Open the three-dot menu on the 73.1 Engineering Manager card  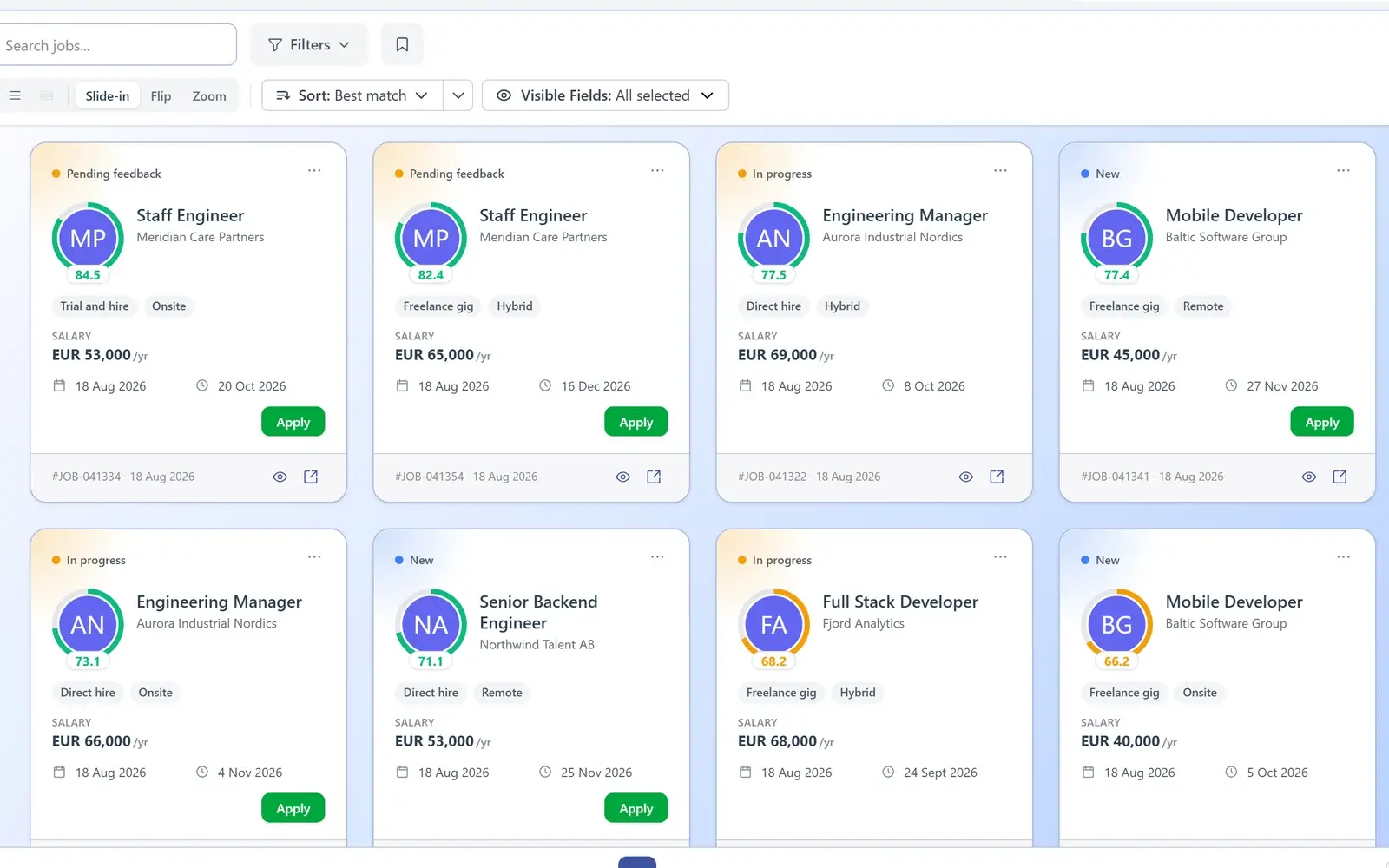[314, 557]
